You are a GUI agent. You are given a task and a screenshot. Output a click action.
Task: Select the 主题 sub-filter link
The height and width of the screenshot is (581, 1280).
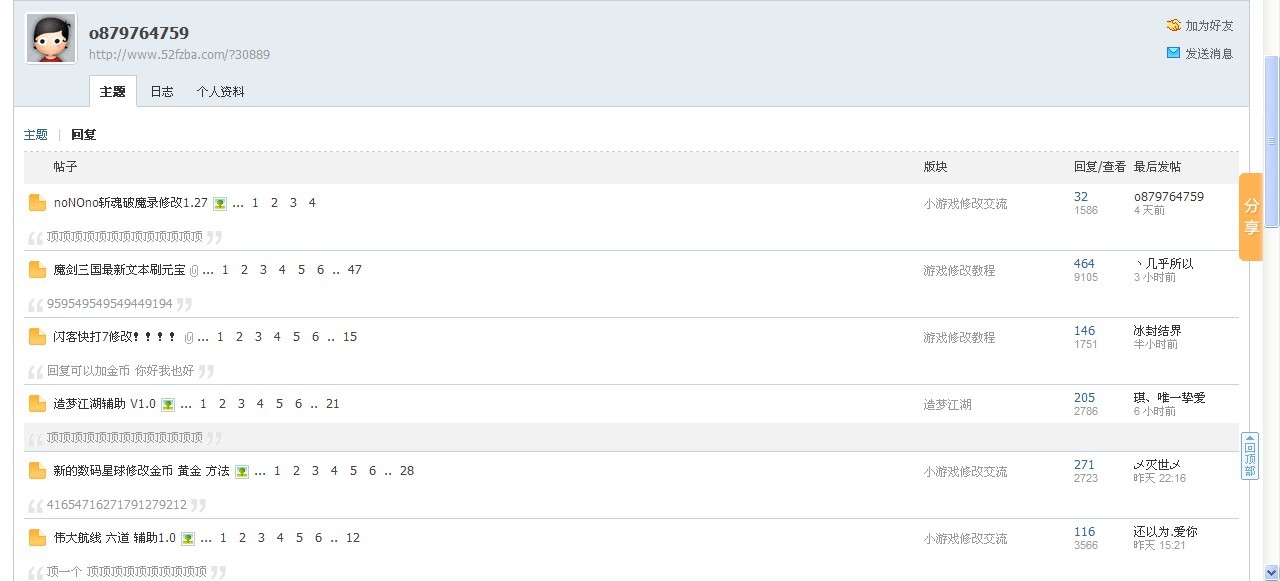(36, 135)
